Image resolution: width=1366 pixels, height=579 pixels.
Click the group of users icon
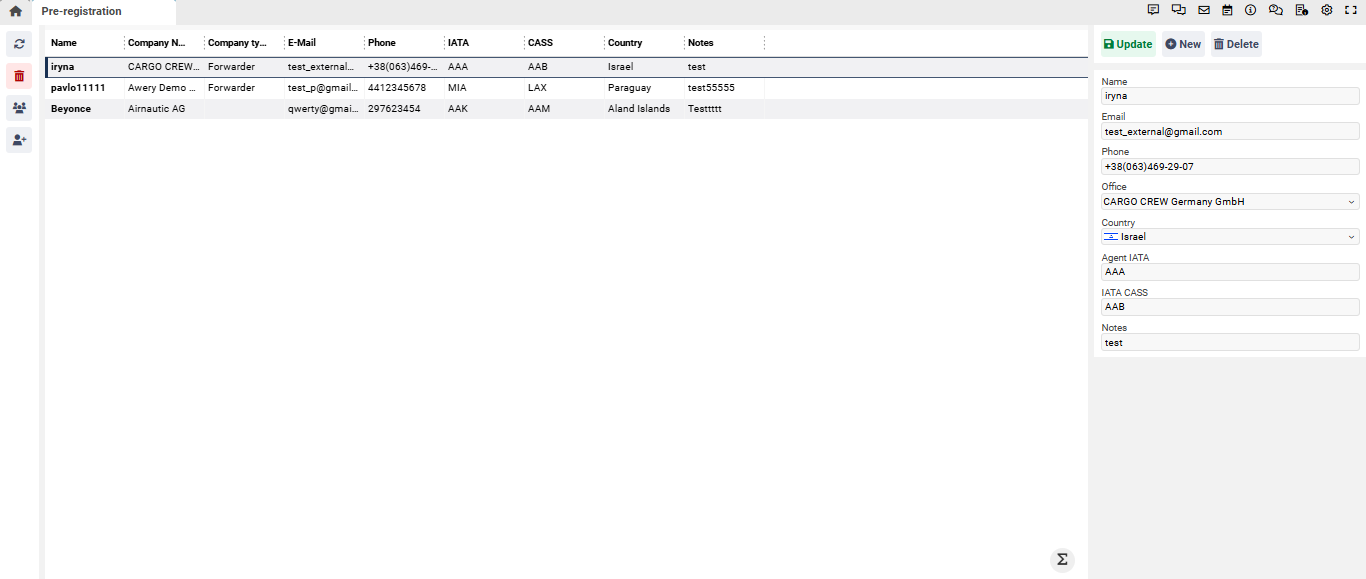pyautogui.click(x=18, y=108)
